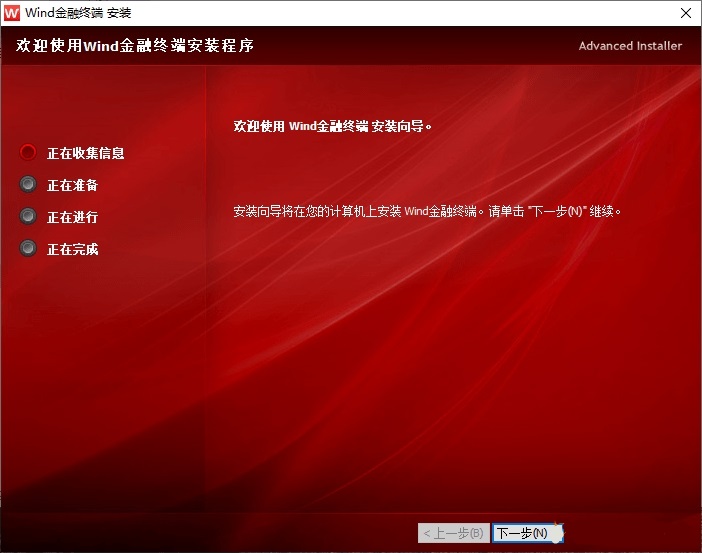The image size is (702, 553).
Task: Click the 正在完成 gray step indicator circle
Action: (x=28, y=249)
